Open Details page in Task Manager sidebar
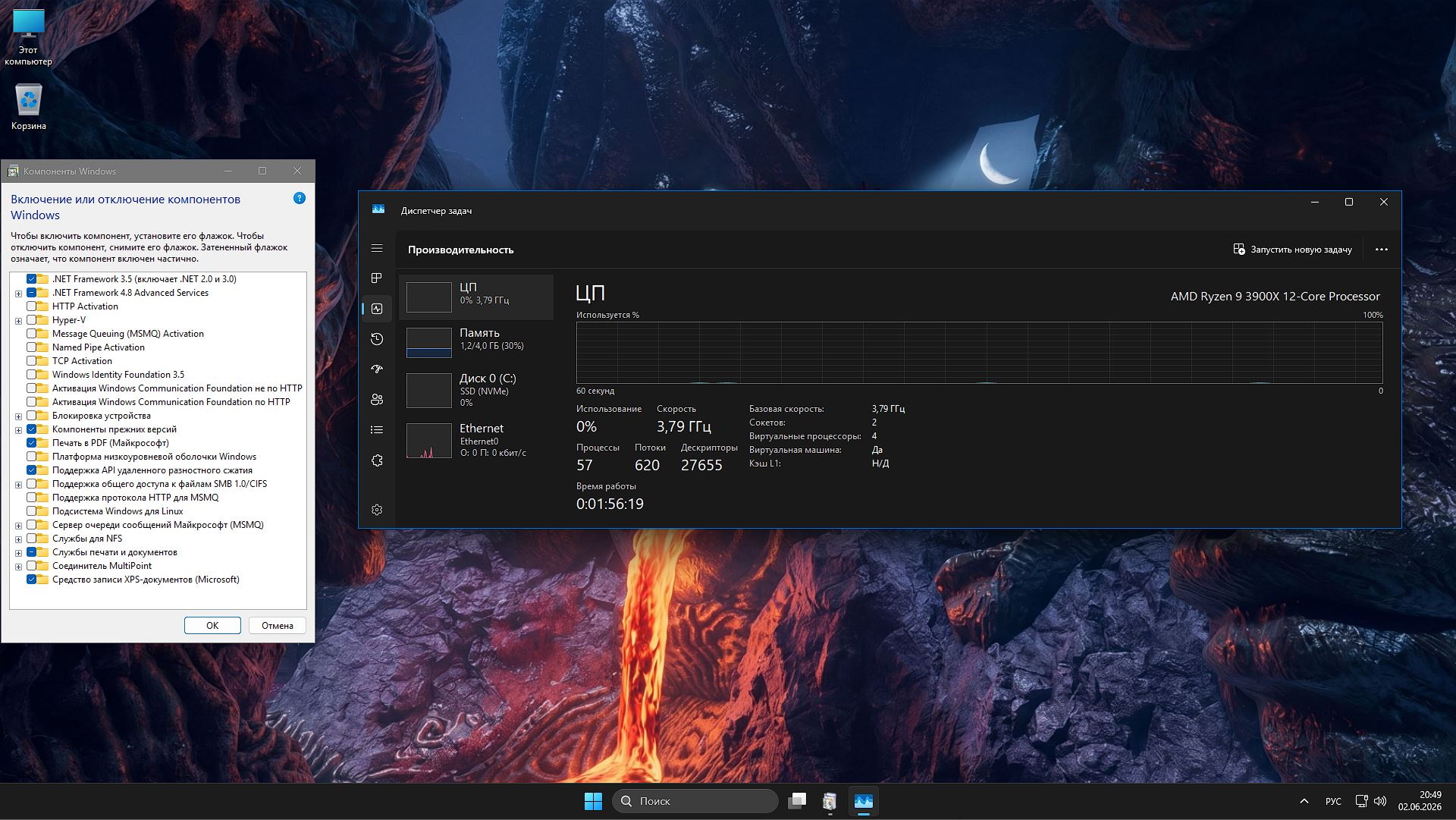 [377, 430]
